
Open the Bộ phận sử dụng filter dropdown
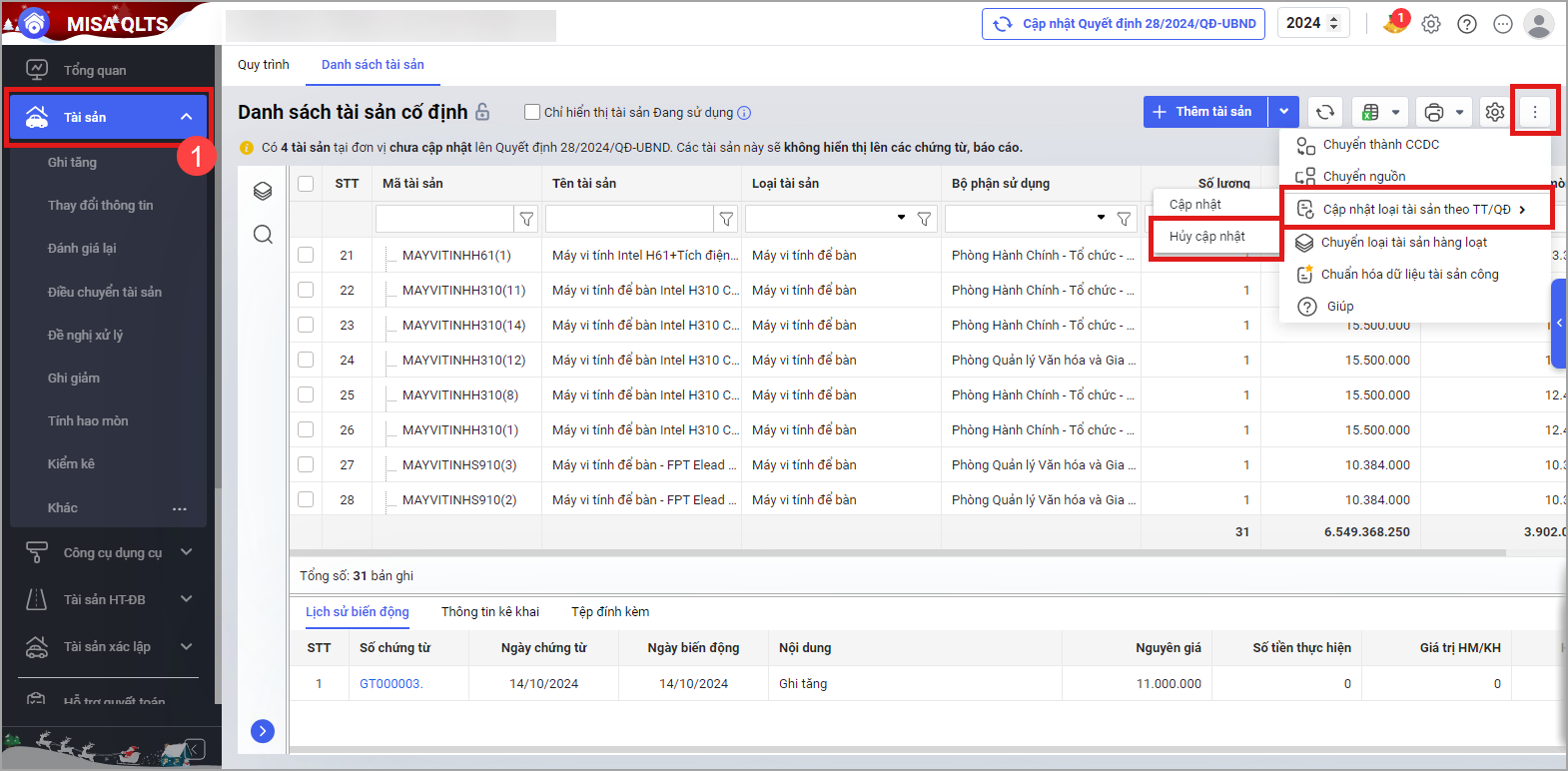tap(1101, 218)
